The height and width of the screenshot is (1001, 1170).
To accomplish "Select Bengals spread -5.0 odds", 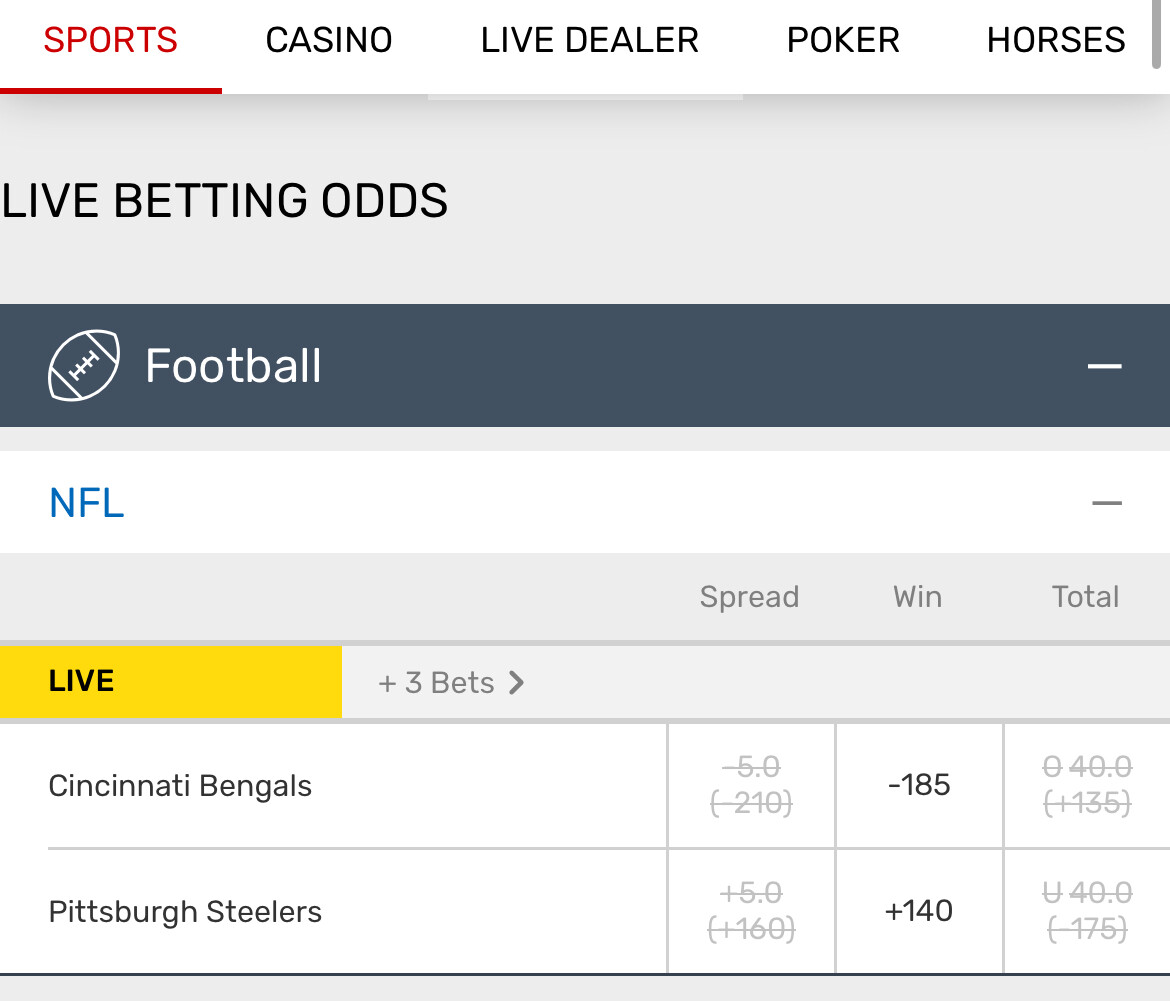I will point(751,785).
